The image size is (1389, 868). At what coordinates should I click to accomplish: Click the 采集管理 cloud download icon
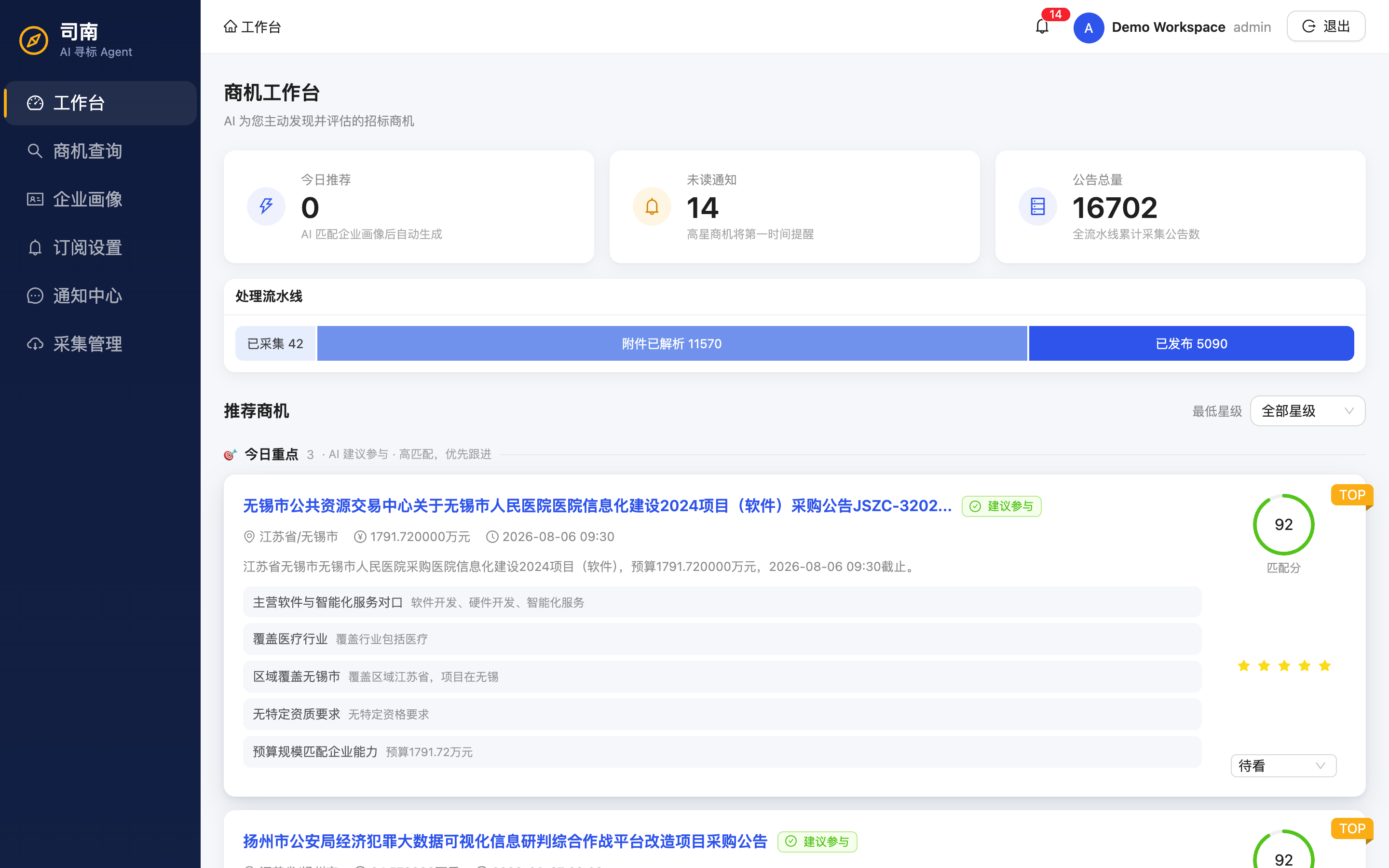point(35,344)
